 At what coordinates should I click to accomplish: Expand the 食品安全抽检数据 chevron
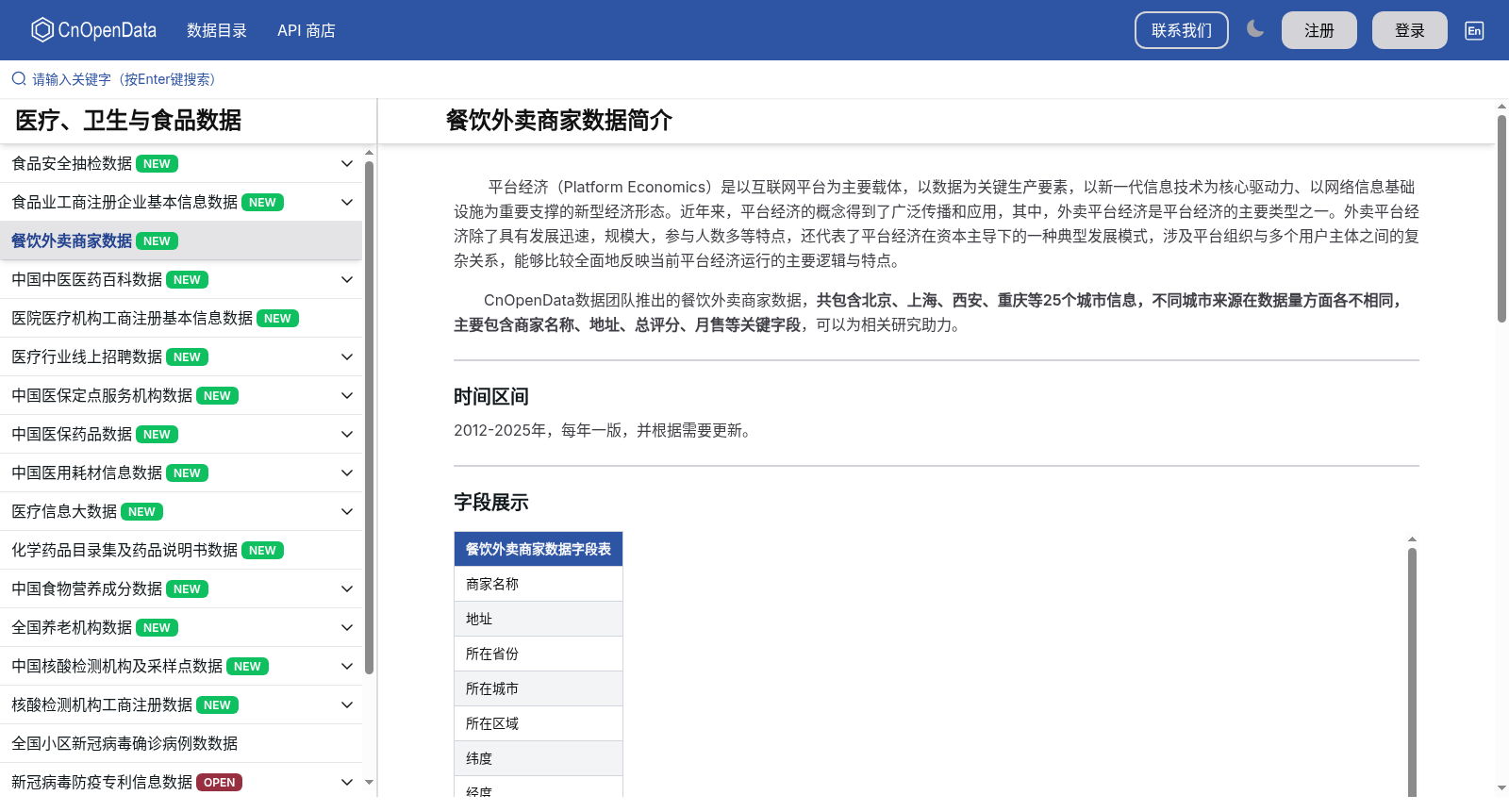tap(347, 164)
